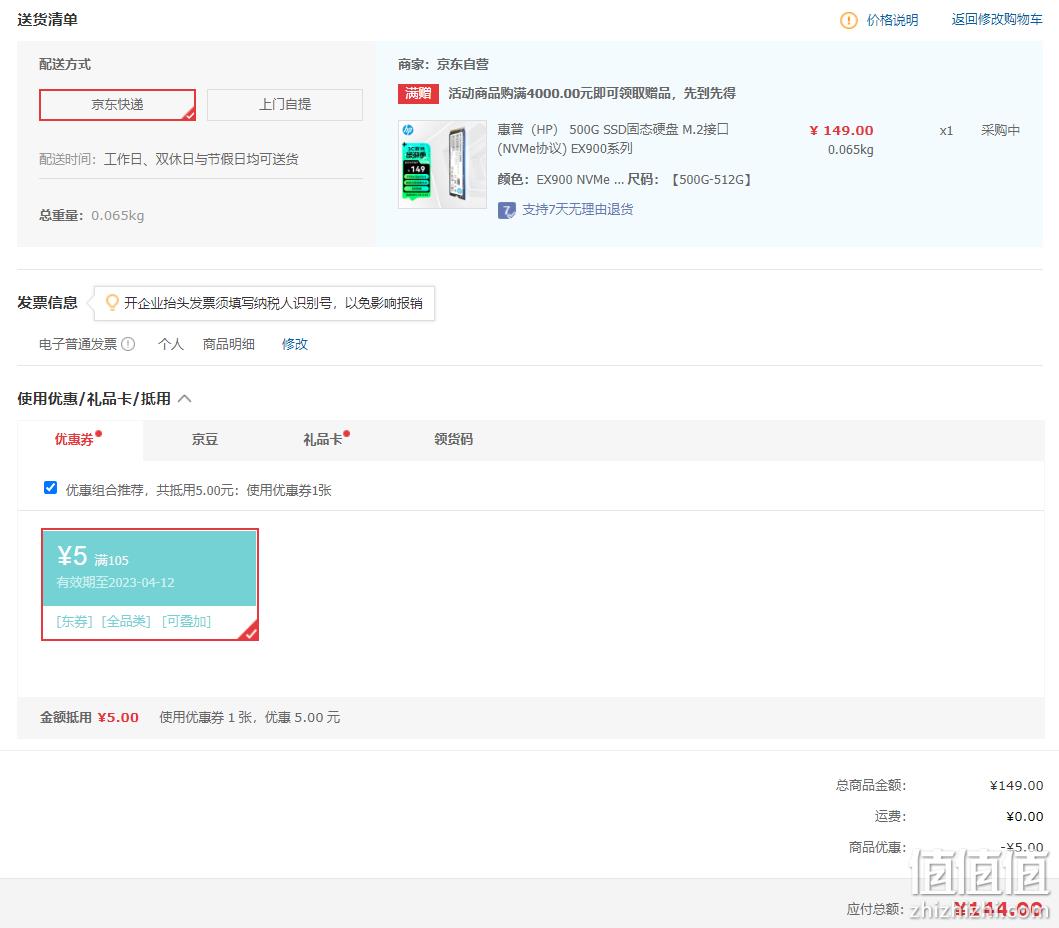Select the ¥5 满105 coupon card
Screen dimensions: 1059x928
[x=150, y=584]
